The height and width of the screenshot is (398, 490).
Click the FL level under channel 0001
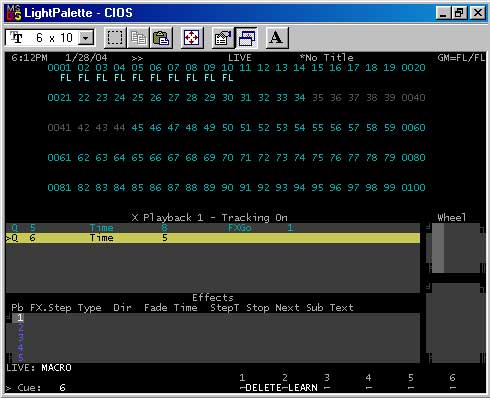click(65, 78)
